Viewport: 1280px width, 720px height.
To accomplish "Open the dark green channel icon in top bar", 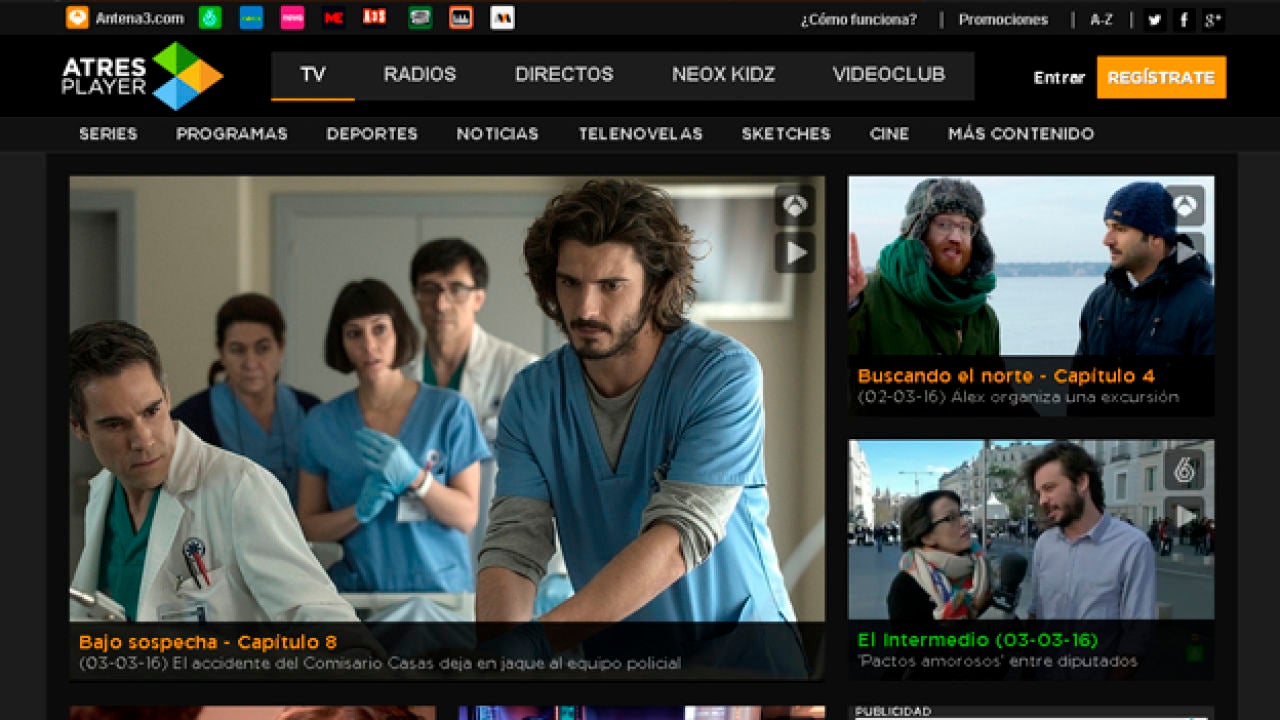I will [420, 18].
